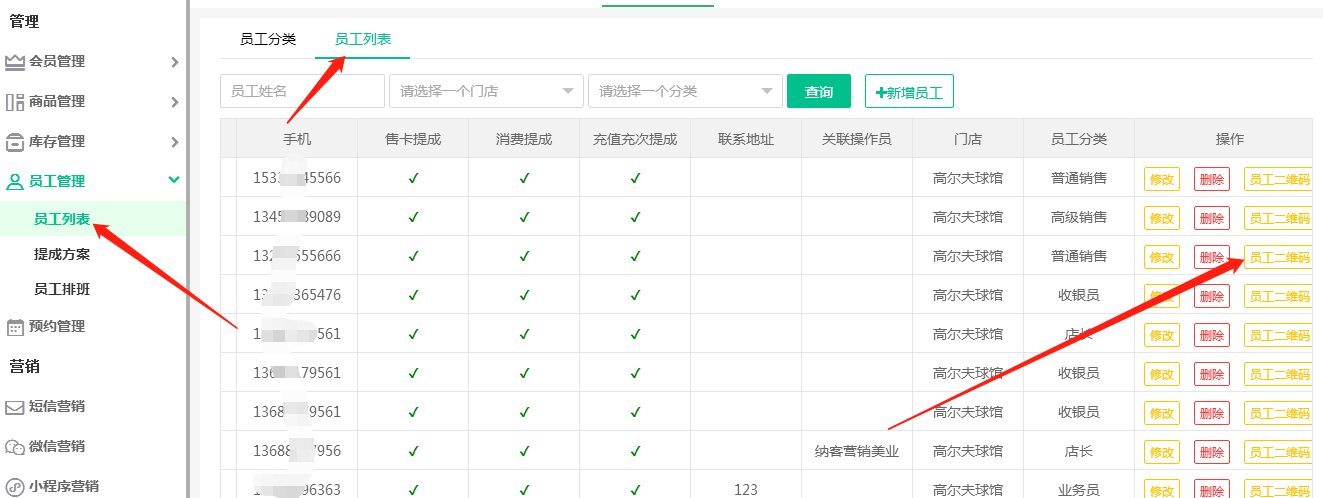Click the 小程序营销 mini-program icon

[x=15, y=487]
